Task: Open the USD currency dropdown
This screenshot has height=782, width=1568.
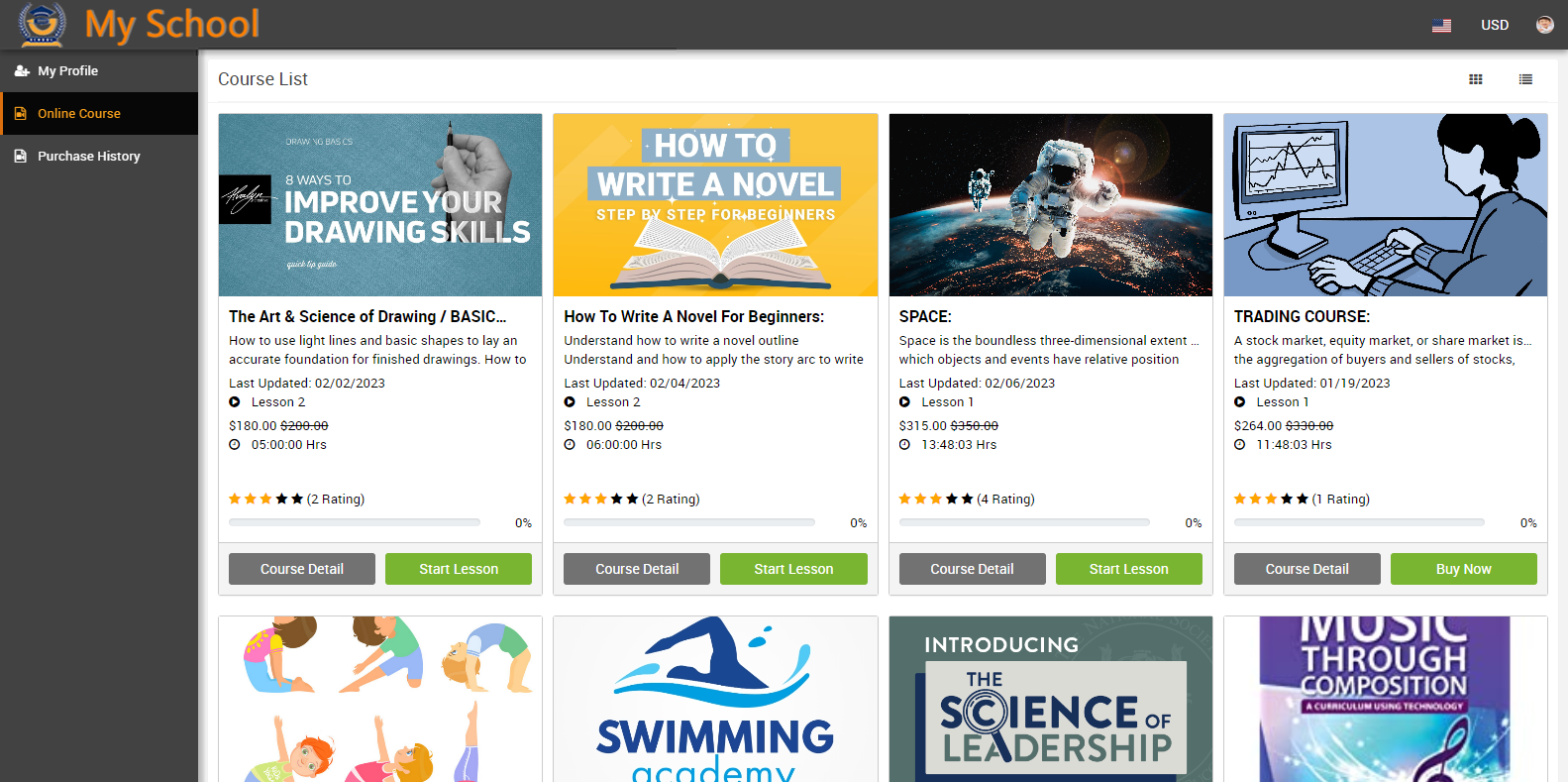Action: tap(1494, 26)
